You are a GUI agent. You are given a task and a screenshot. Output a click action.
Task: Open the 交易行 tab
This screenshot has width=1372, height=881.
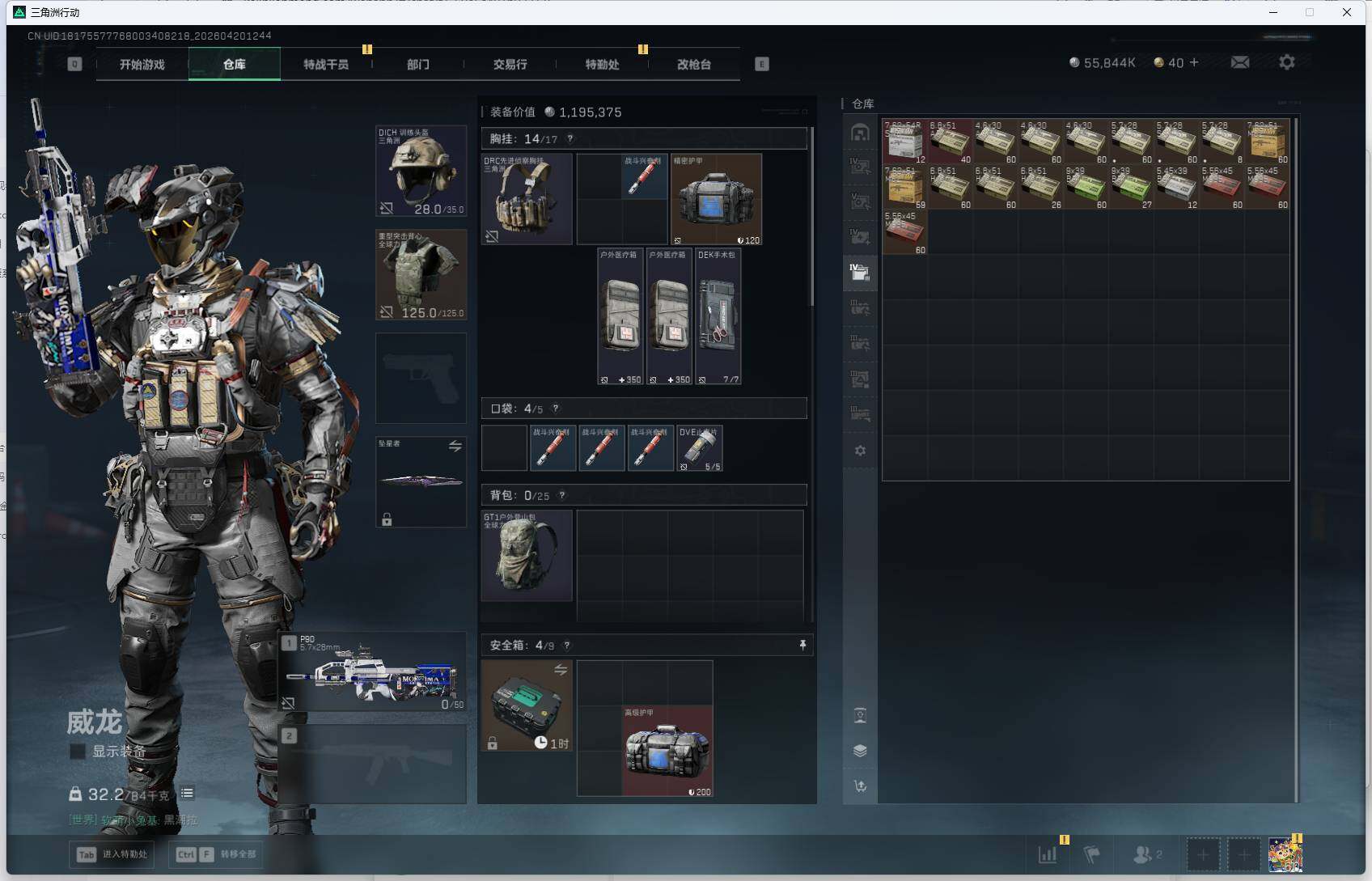coord(510,64)
